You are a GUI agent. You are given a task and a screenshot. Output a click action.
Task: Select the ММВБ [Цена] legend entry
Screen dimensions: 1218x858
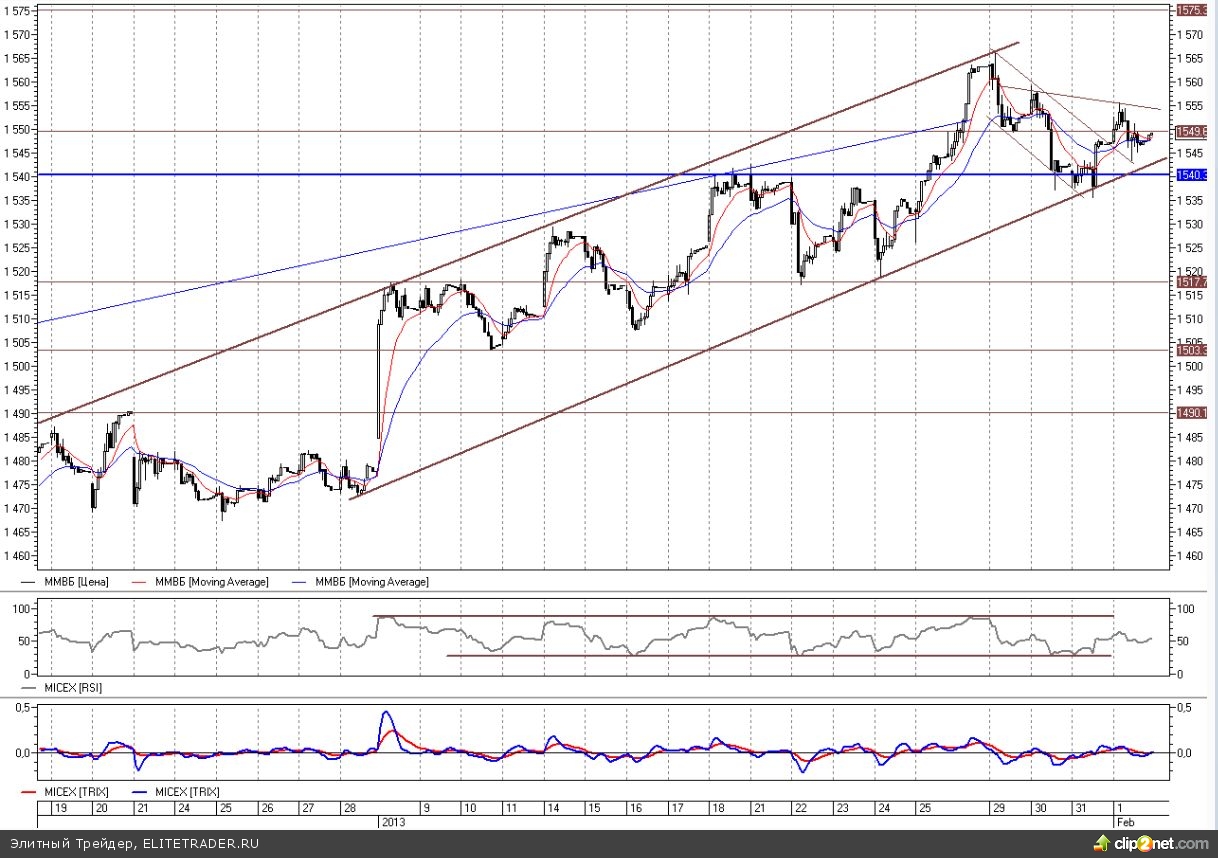(x=75, y=582)
